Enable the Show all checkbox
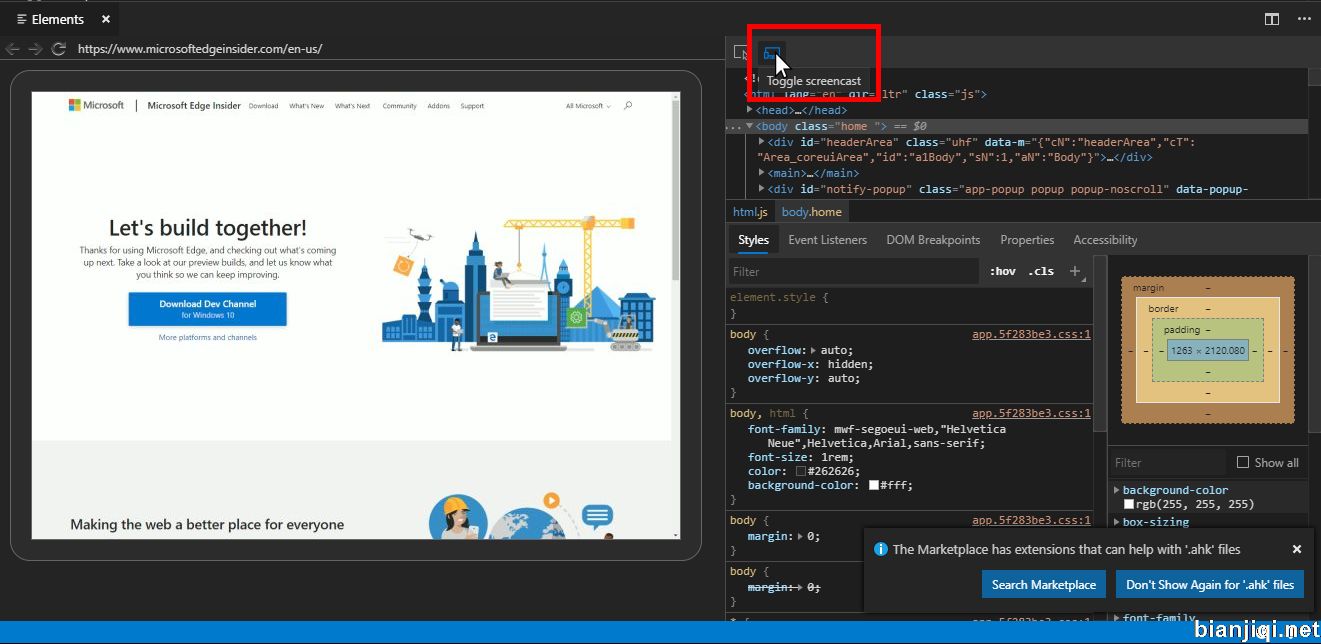1321x644 pixels. tap(1243, 462)
